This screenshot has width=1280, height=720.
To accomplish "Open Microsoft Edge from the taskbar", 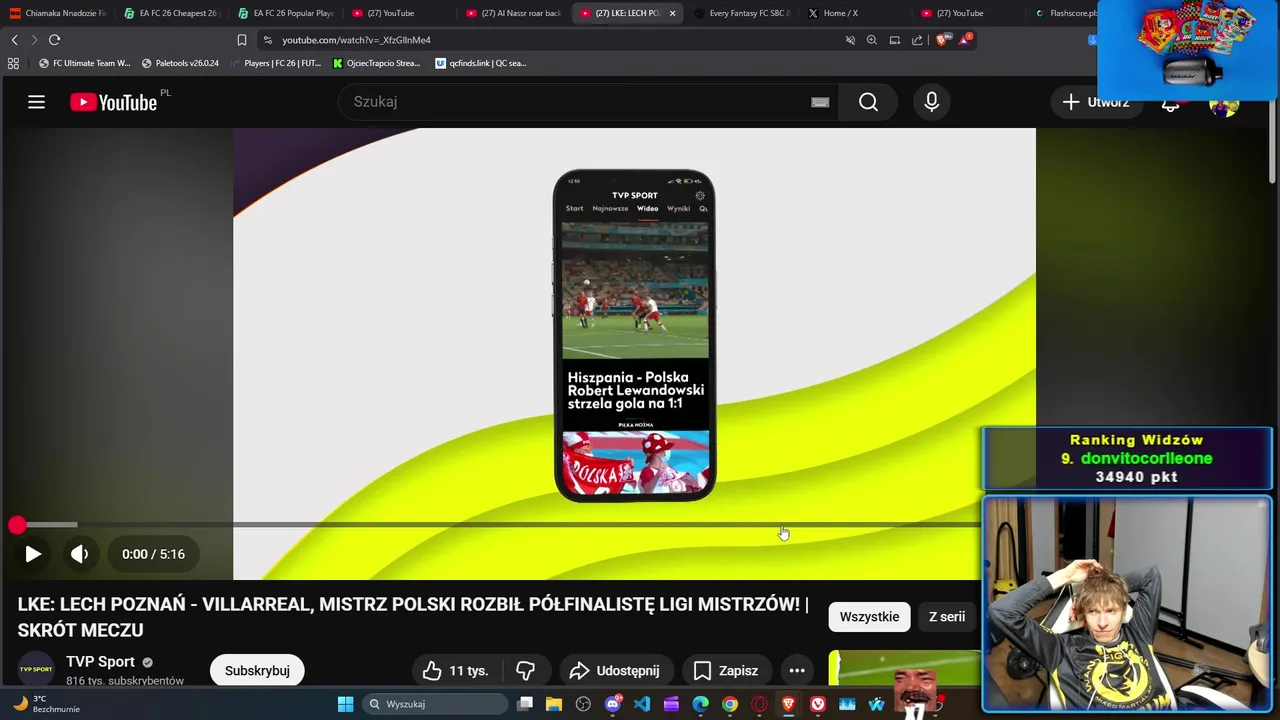I will pyautogui.click(x=700, y=704).
